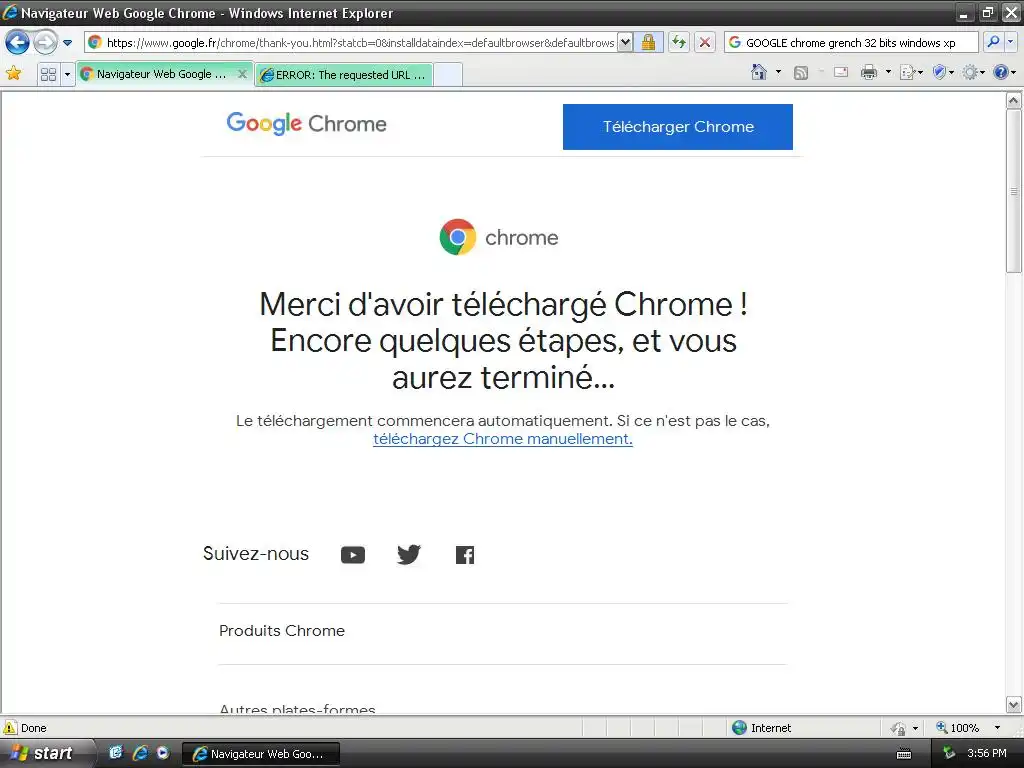Open the Print options dropdown arrow
Viewport: 1024px width, 768px height.
tap(888, 72)
